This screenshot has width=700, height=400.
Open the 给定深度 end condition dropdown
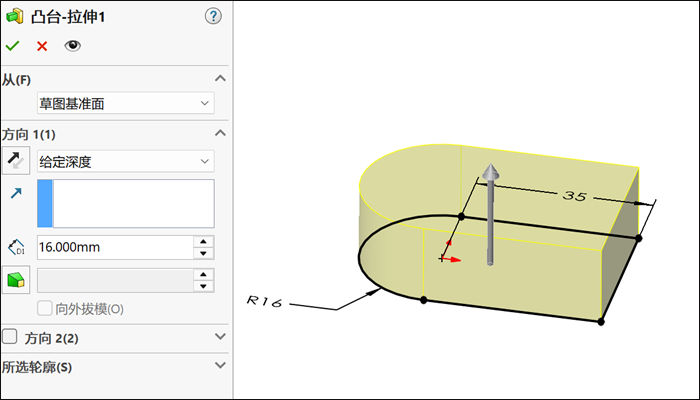coord(125,161)
